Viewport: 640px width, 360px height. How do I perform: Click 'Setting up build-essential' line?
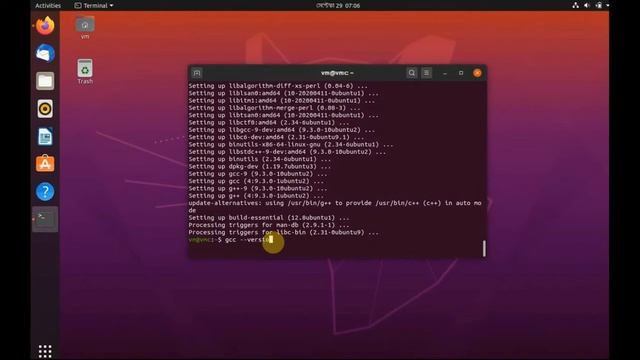click(x=269, y=218)
